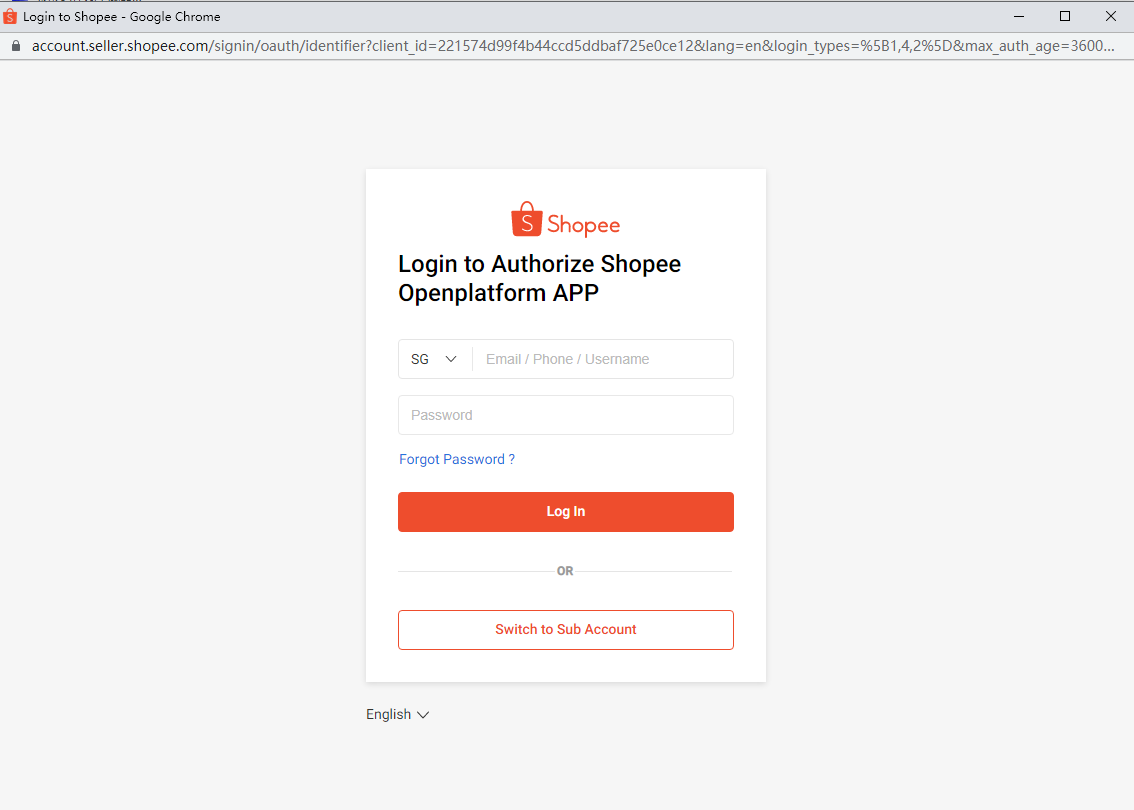Click Switch to Sub Account button
The height and width of the screenshot is (810, 1134).
tap(566, 630)
